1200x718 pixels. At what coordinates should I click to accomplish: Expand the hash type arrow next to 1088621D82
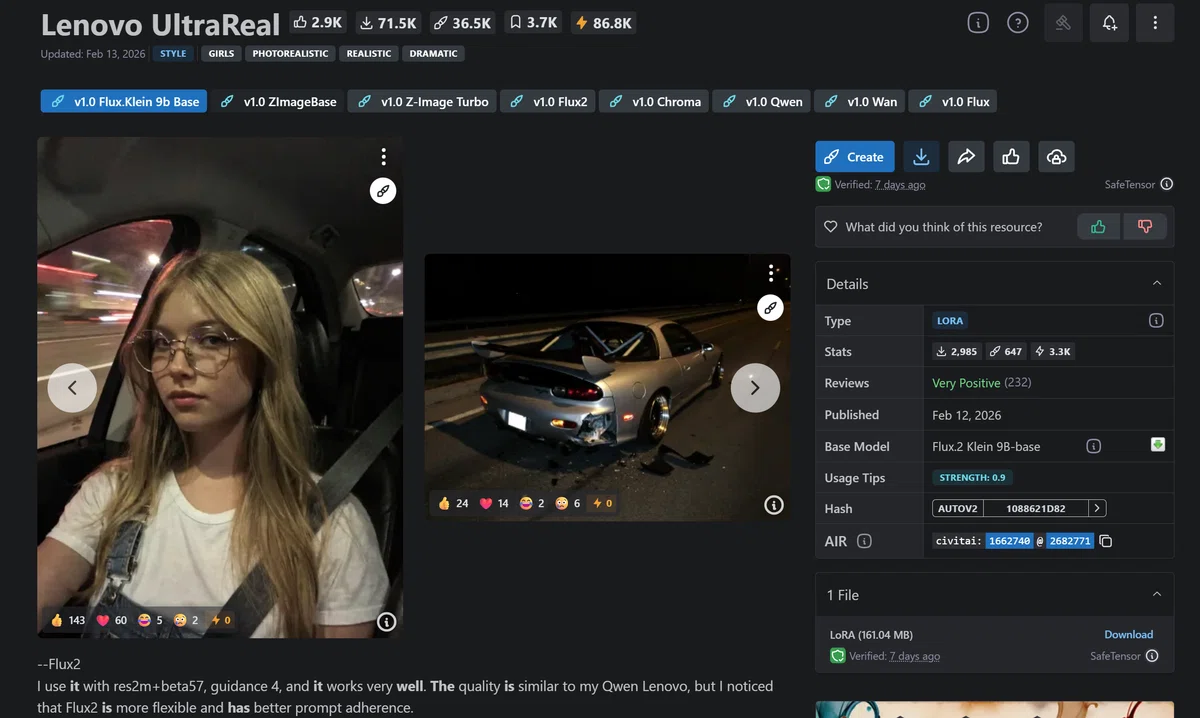pyautogui.click(x=1097, y=509)
